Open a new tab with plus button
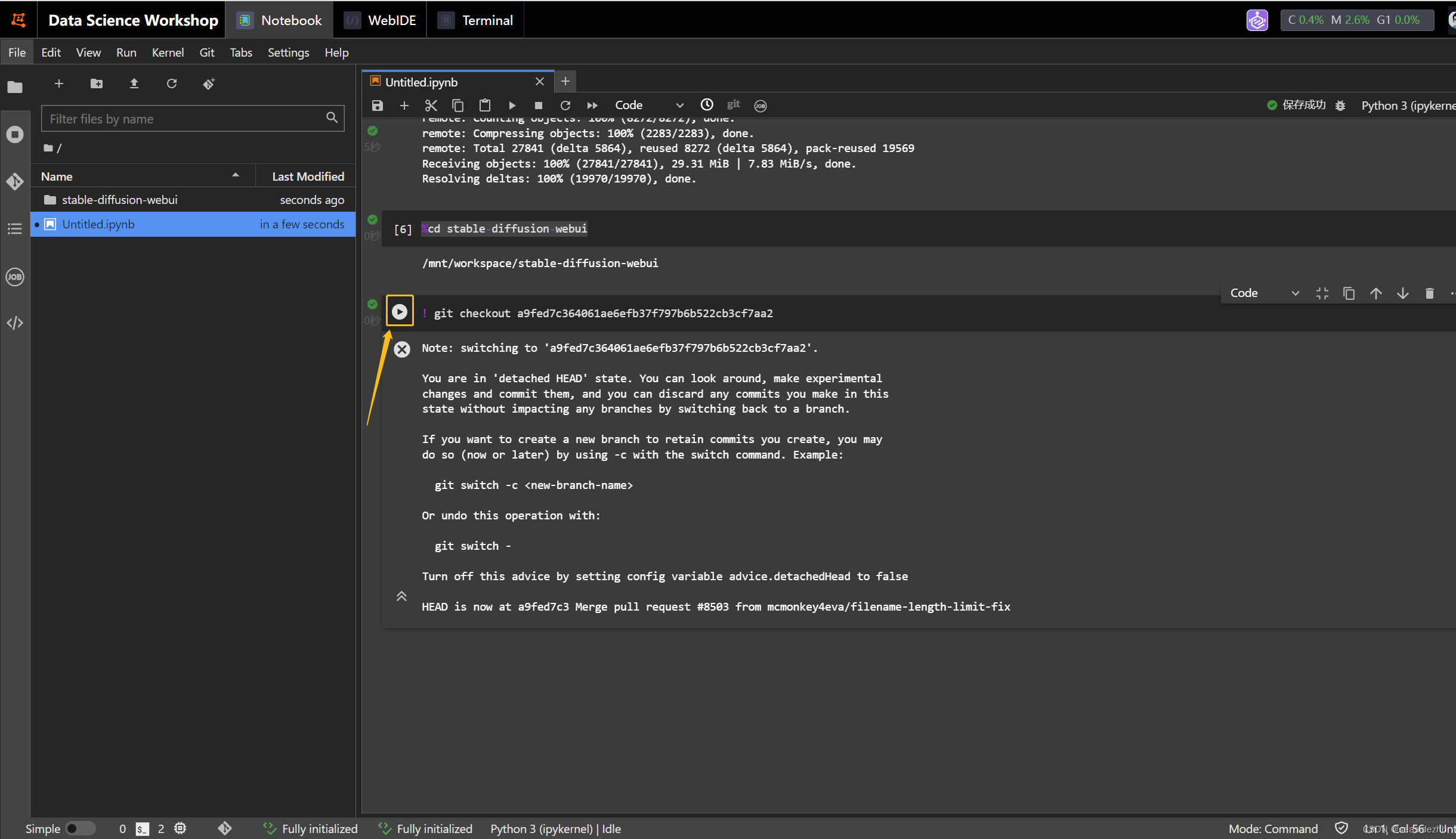This screenshot has width=1456, height=839. [x=565, y=81]
